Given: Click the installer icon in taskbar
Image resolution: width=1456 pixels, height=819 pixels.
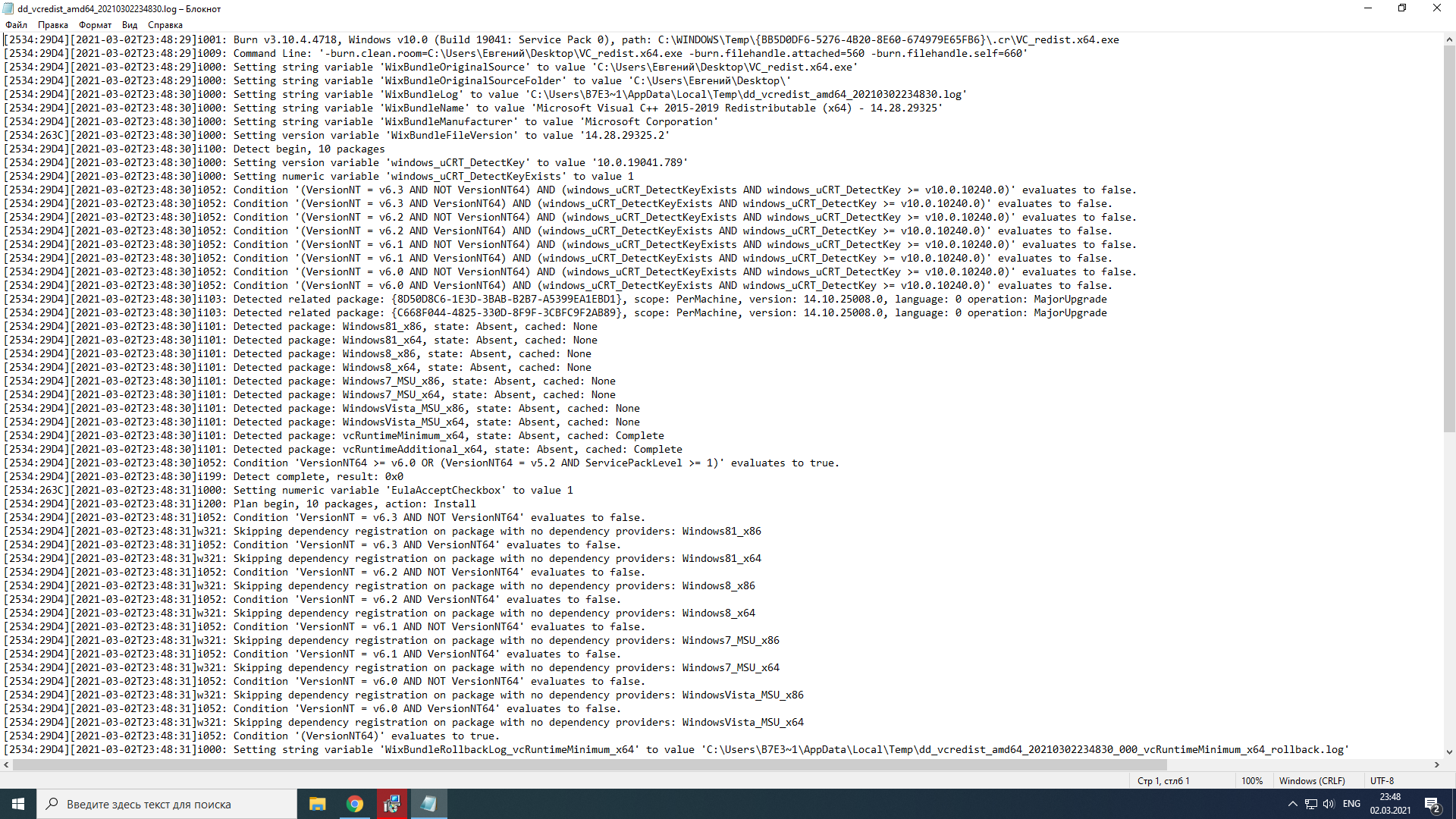Looking at the screenshot, I should 392,804.
